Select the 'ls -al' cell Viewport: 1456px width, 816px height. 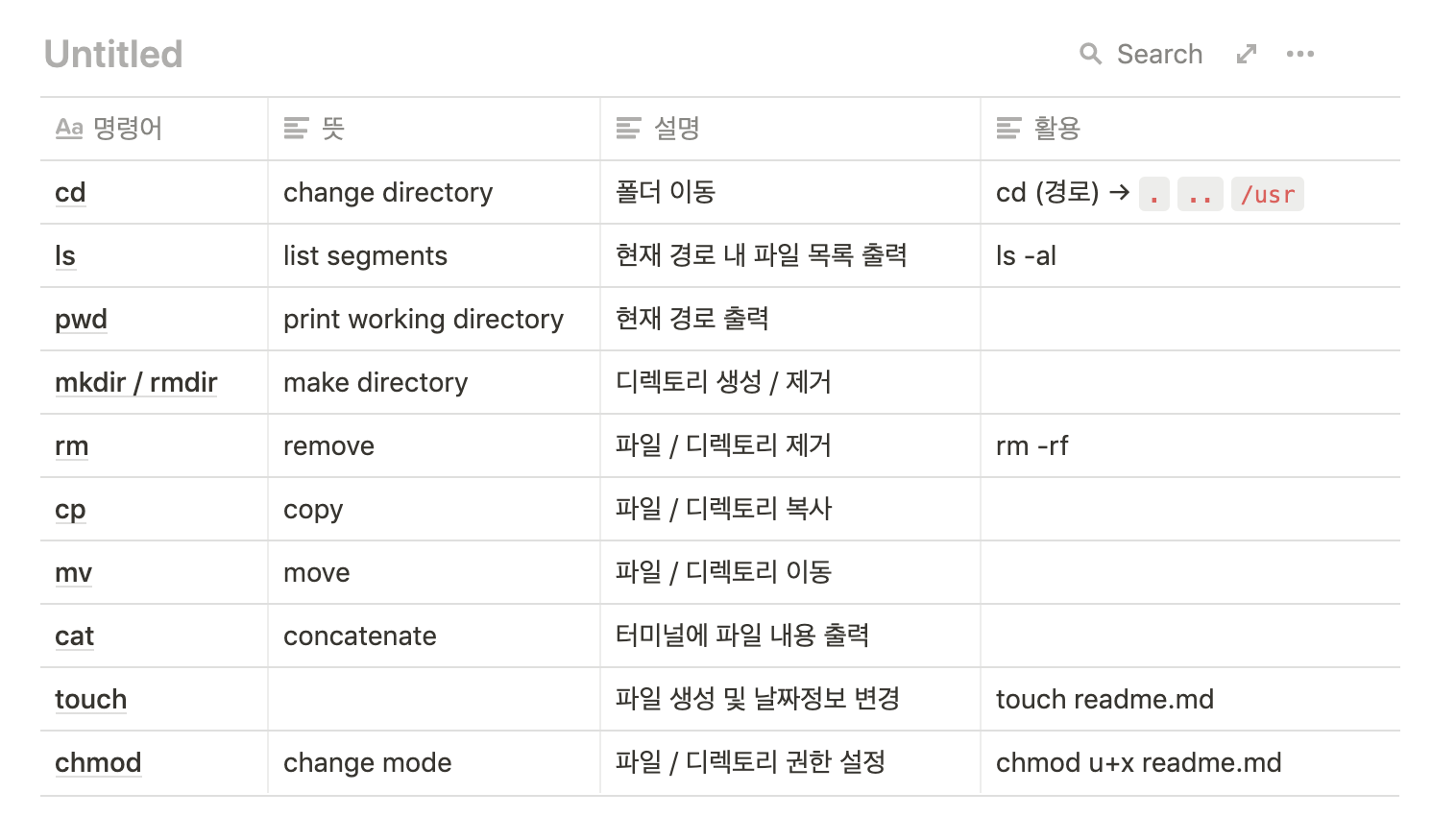[1190, 255]
